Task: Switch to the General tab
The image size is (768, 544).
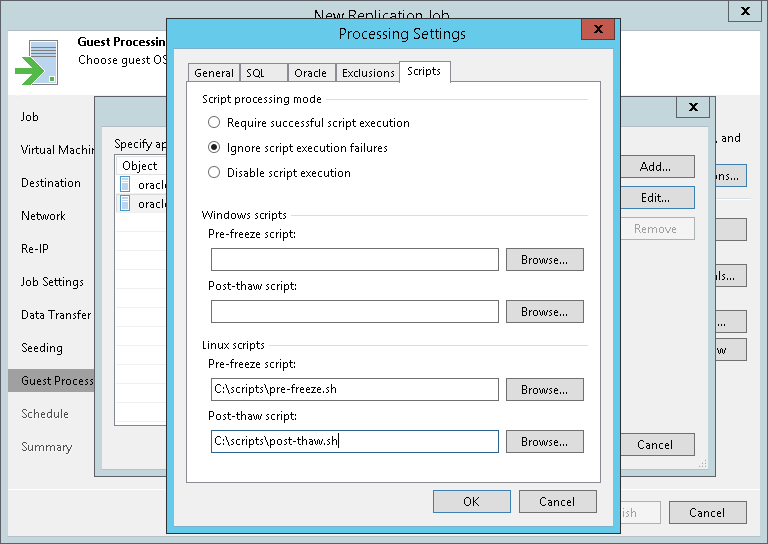Action: [214, 73]
